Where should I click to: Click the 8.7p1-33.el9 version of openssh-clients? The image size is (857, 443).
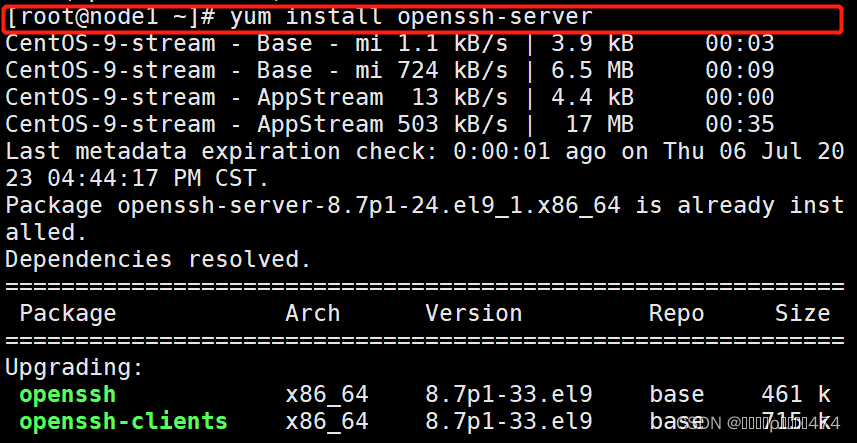click(x=509, y=422)
